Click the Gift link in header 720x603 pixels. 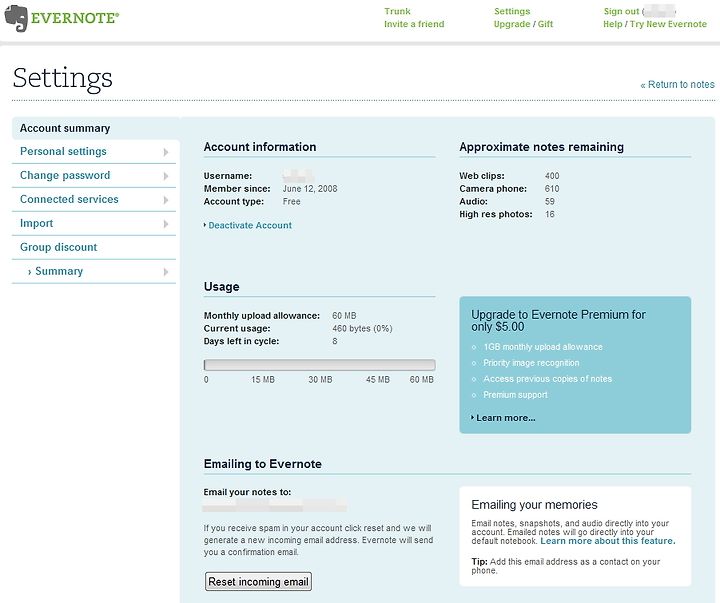[545, 24]
